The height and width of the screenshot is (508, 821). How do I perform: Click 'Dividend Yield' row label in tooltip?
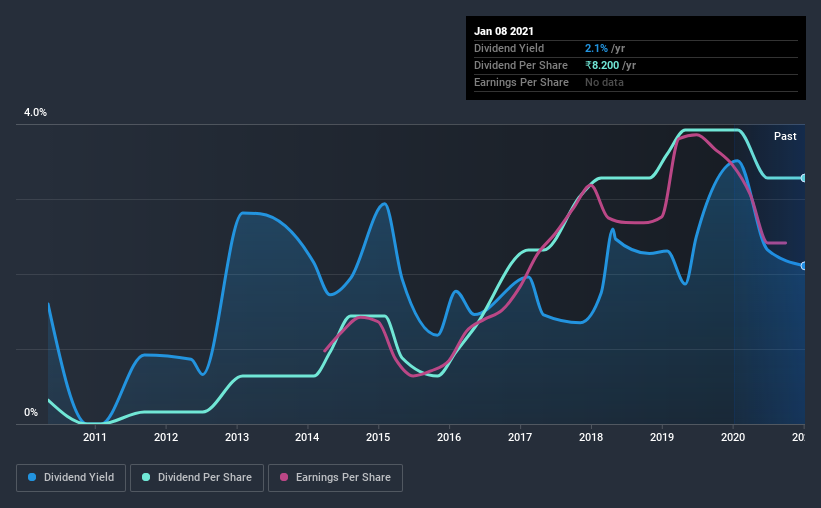pyautogui.click(x=509, y=48)
